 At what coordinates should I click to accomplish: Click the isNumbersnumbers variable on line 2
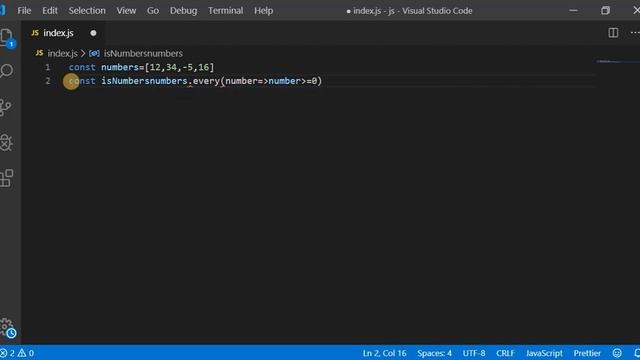144,81
